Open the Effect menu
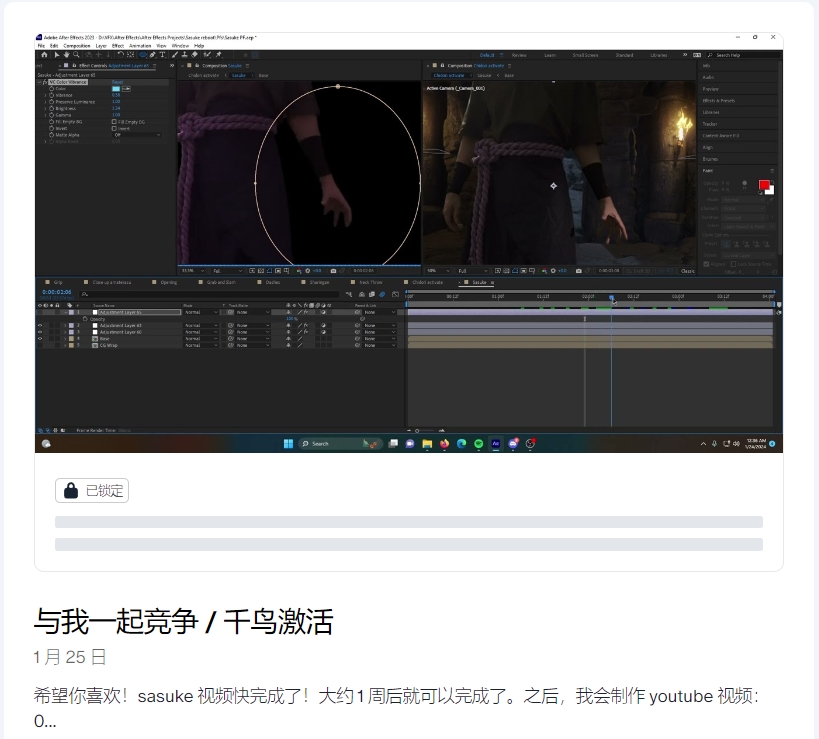 pyautogui.click(x=118, y=45)
